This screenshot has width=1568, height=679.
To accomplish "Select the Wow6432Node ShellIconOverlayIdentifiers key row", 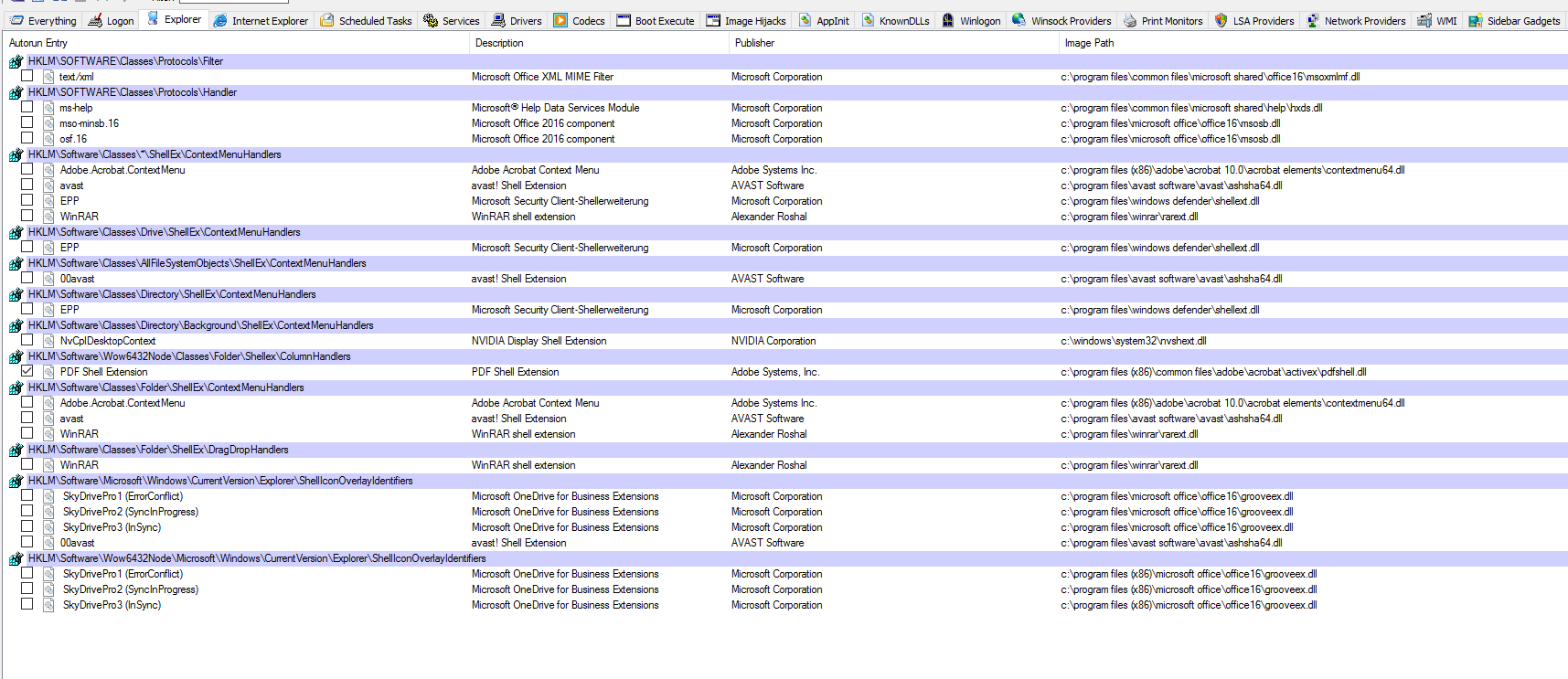I will (x=784, y=559).
